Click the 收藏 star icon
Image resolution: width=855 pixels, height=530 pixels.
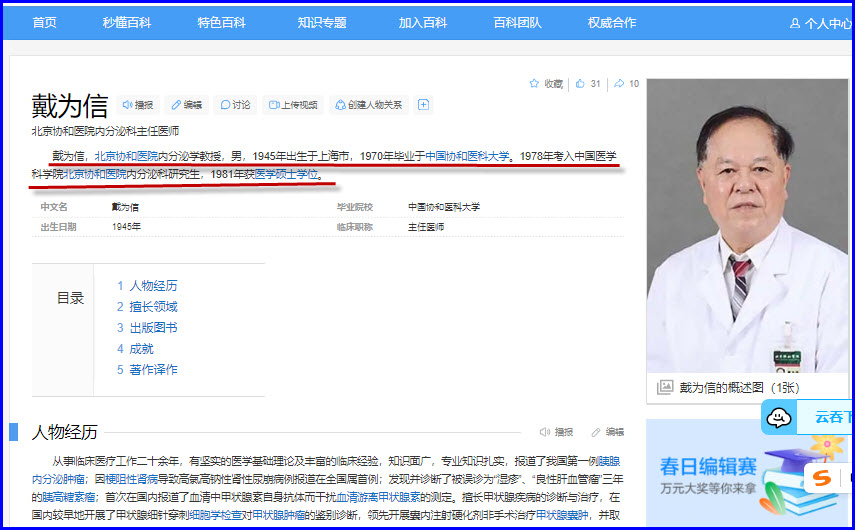point(535,84)
